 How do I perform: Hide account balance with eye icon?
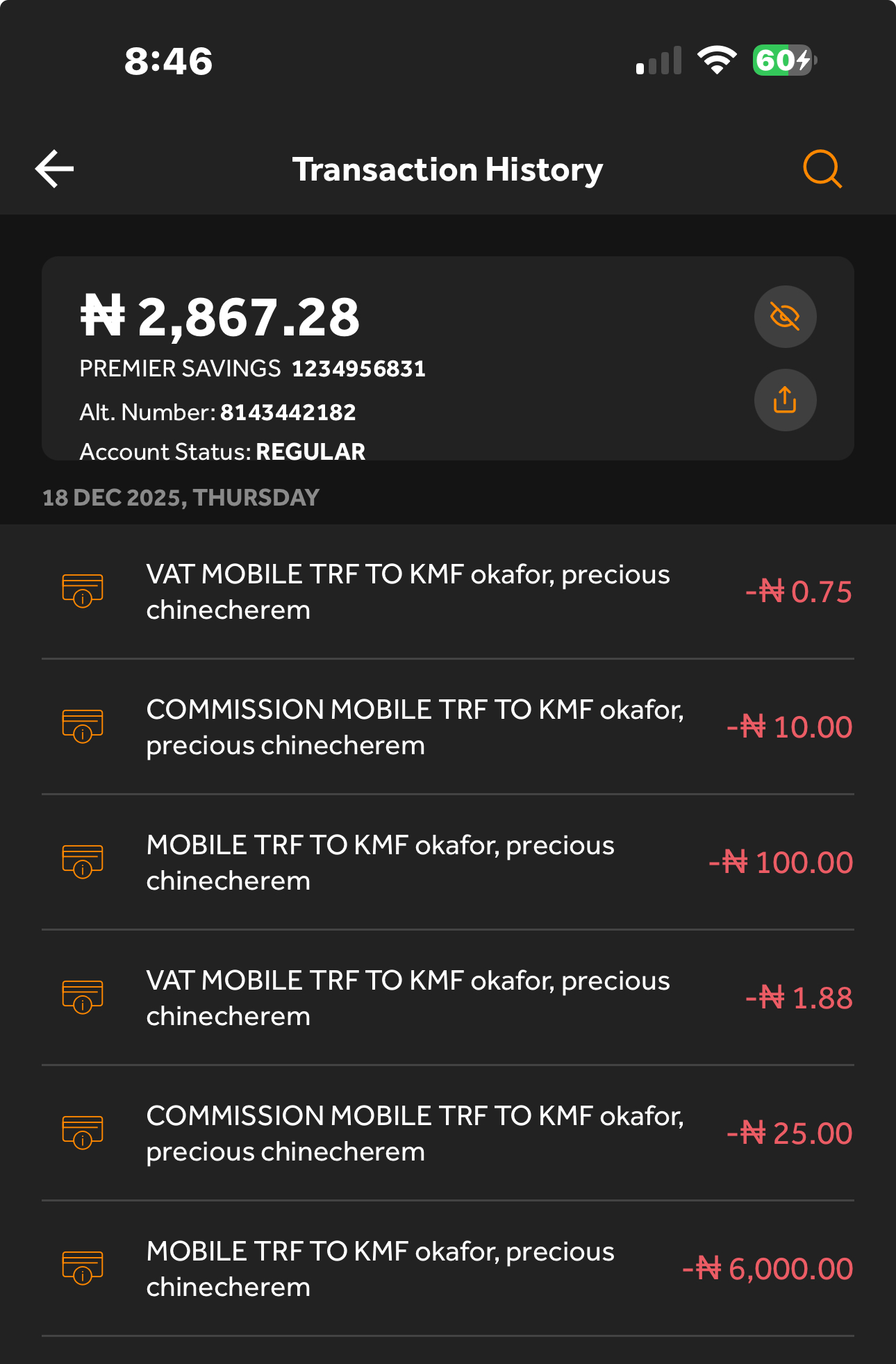coord(785,317)
